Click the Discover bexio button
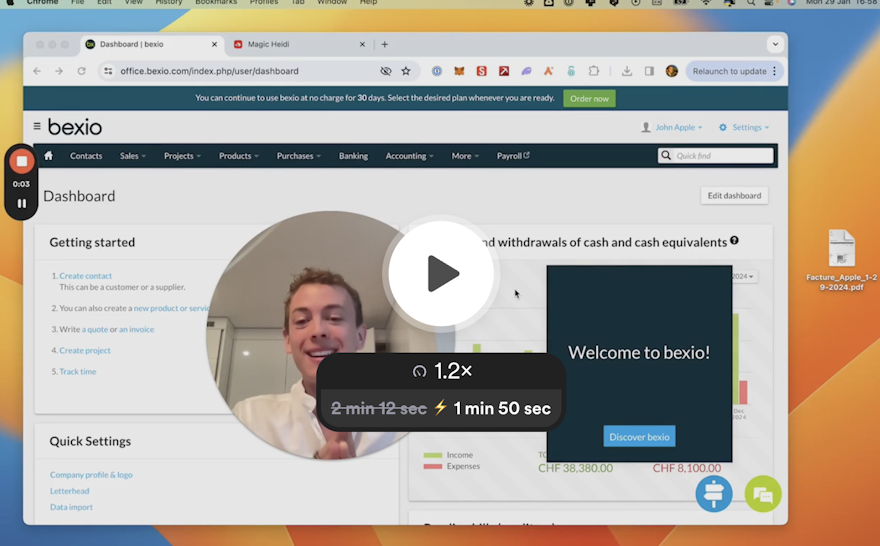The width and height of the screenshot is (880, 546). (639, 437)
